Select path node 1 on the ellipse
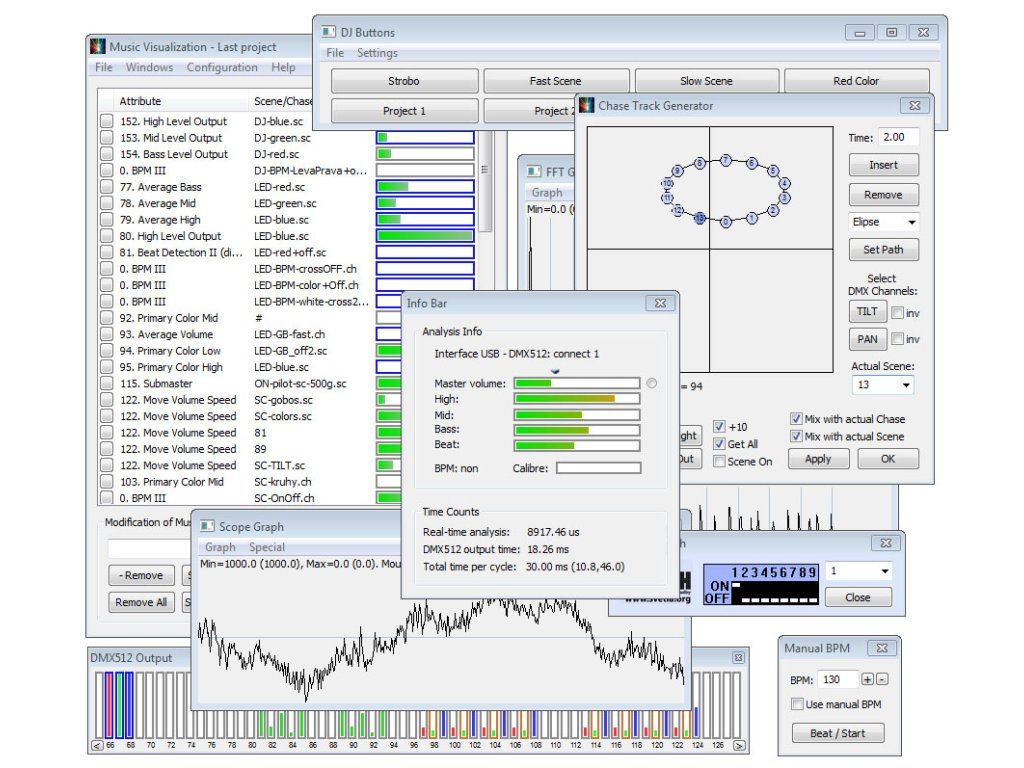Viewport: 1024px width, 768px height. 752,218
